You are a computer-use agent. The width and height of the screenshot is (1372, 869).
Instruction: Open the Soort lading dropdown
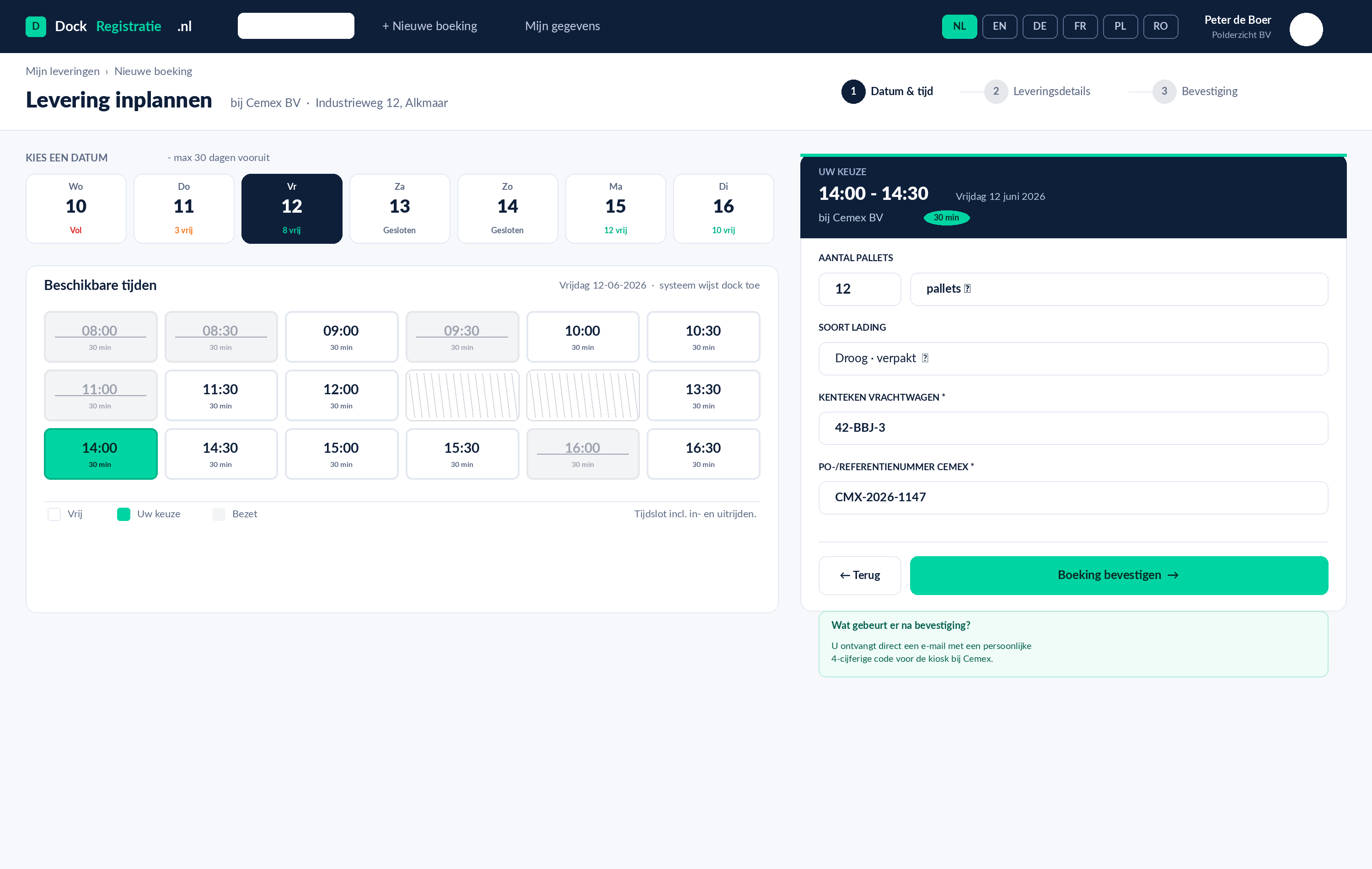click(x=1073, y=359)
